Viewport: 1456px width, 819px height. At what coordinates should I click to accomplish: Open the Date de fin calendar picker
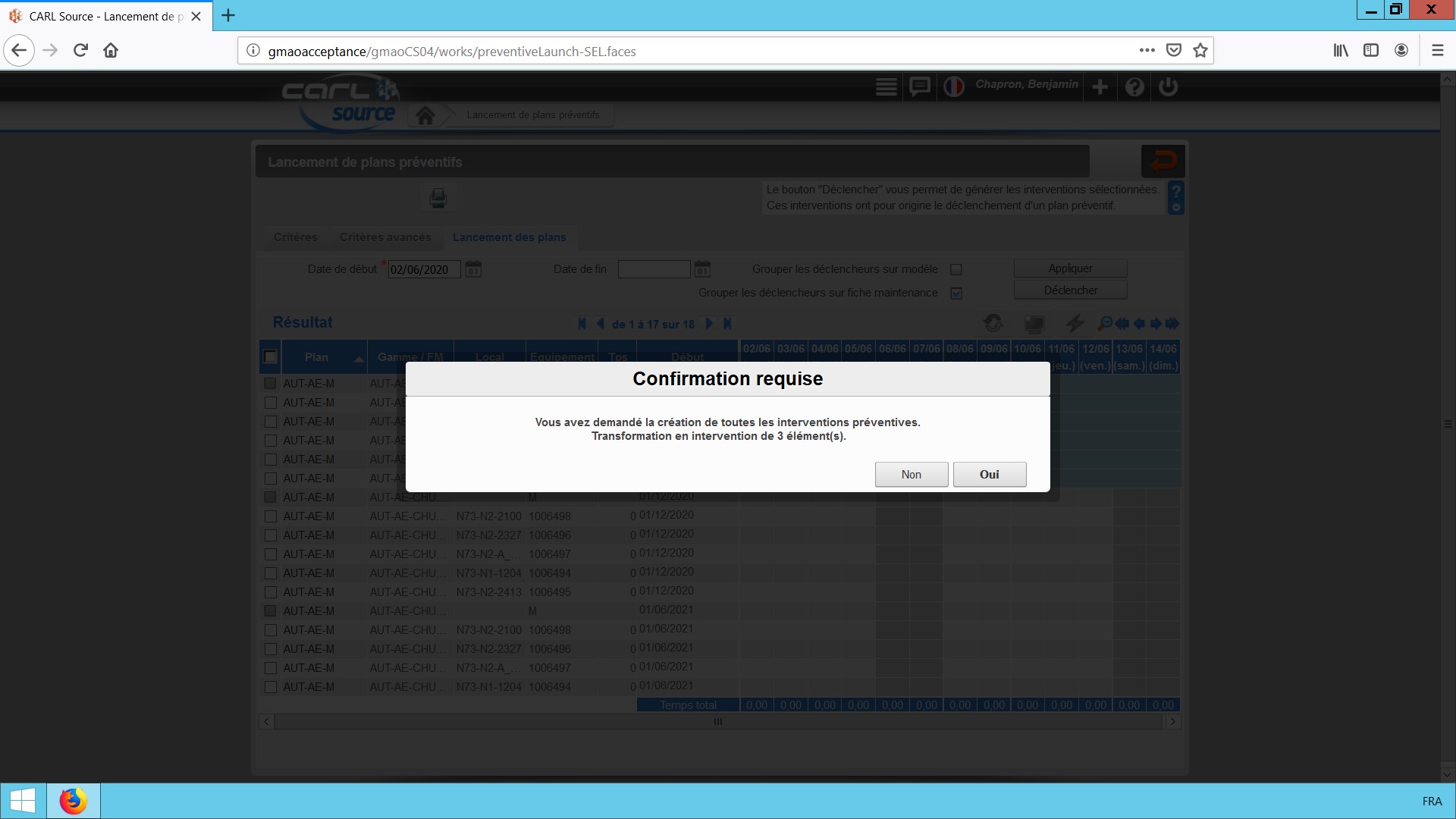(702, 270)
